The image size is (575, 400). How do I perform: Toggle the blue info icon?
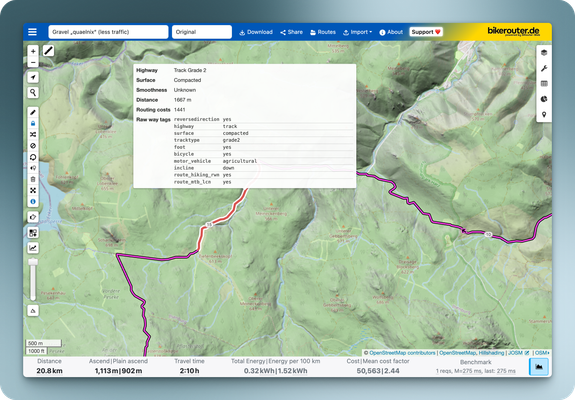pyautogui.click(x=33, y=202)
